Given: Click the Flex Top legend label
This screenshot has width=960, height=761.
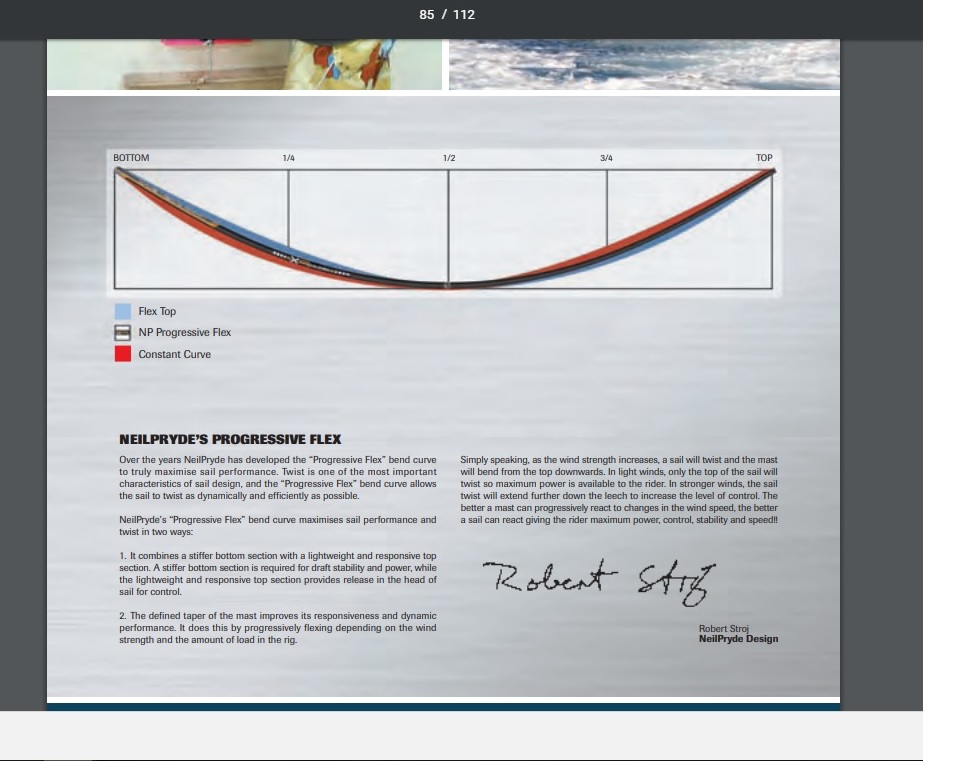Looking at the screenshot, I should (157, 311).
